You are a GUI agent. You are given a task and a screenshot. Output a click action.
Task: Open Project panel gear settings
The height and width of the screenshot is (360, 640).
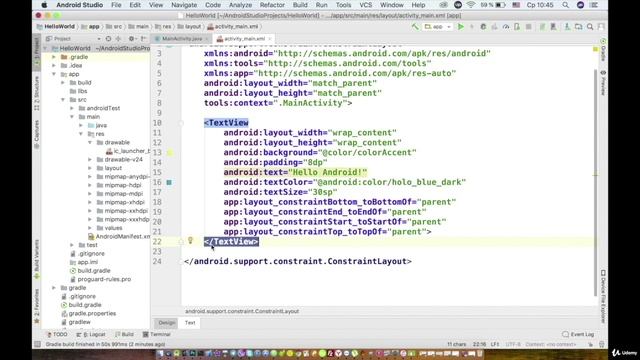132,38
